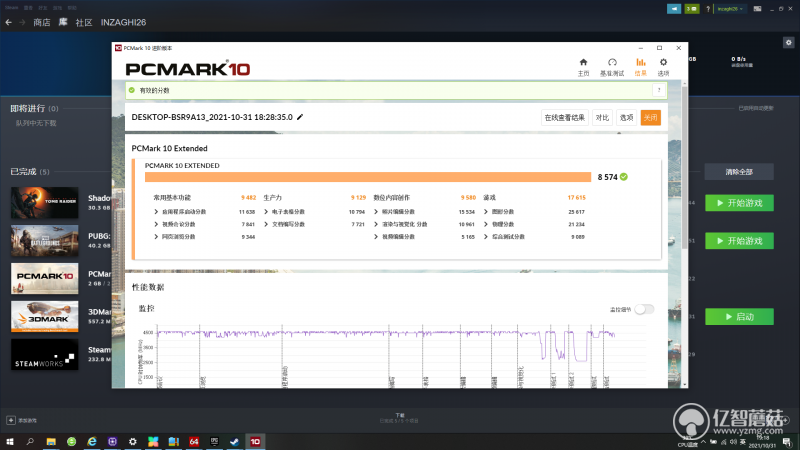The height and width of the screenshot is (450, 800).
Task: Click the Productivity score 9 129
Action: [x=358, y=197]
